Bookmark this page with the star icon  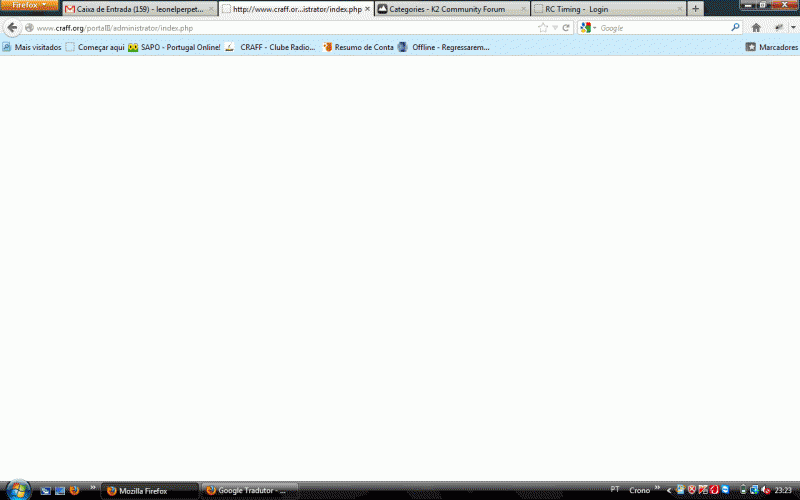(x=543, y=28)
